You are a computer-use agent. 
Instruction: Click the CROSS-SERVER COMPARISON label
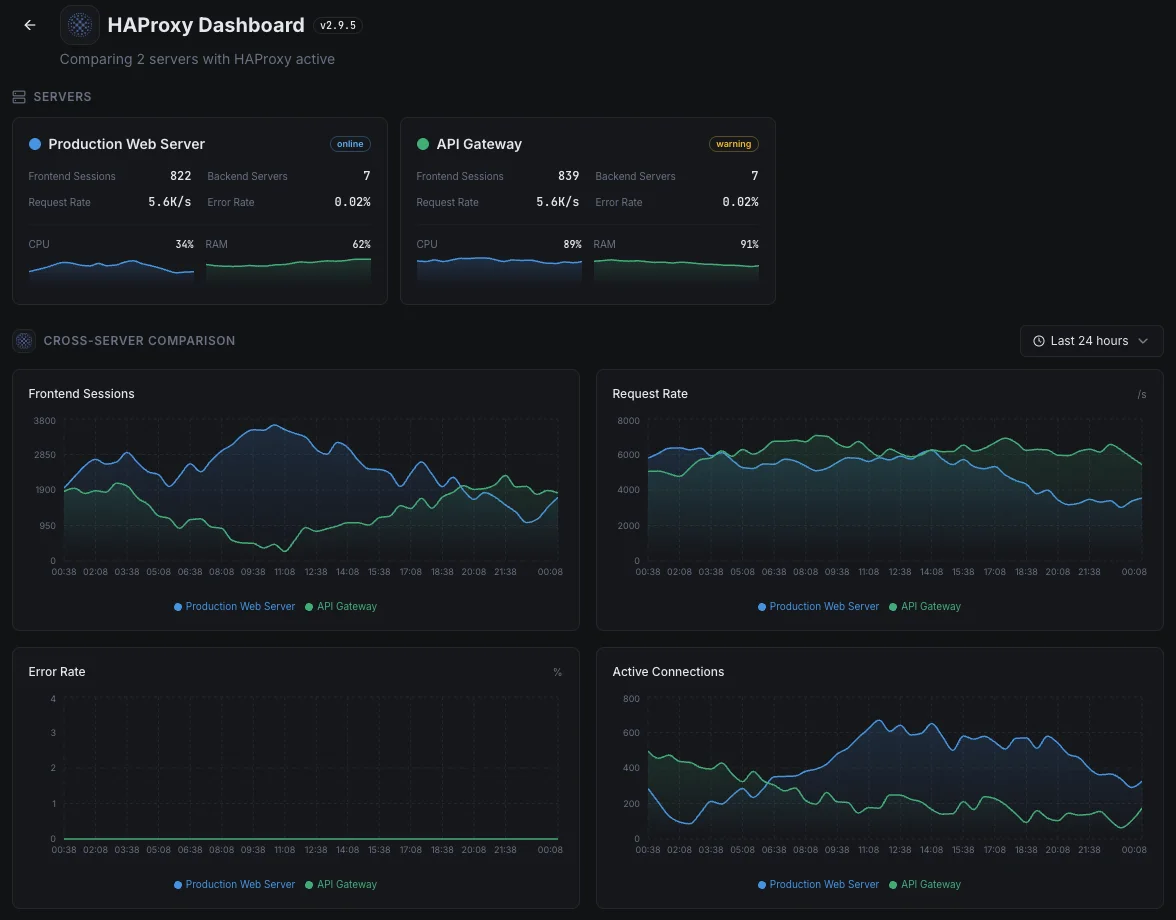(140, 340)
